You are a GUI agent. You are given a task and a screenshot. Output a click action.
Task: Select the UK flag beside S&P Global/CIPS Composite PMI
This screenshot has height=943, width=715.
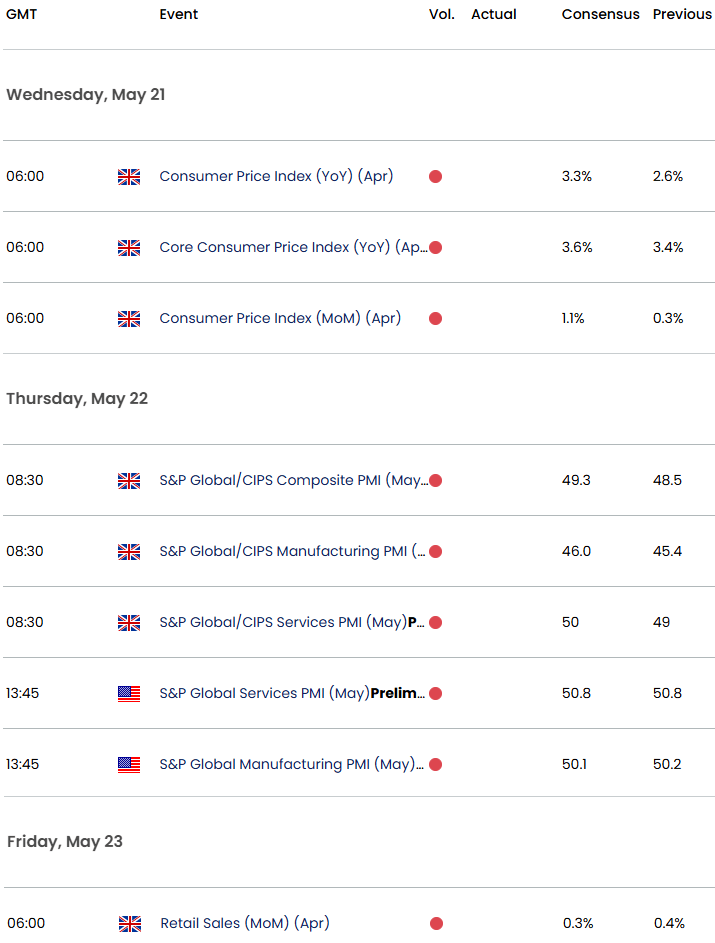128,480
